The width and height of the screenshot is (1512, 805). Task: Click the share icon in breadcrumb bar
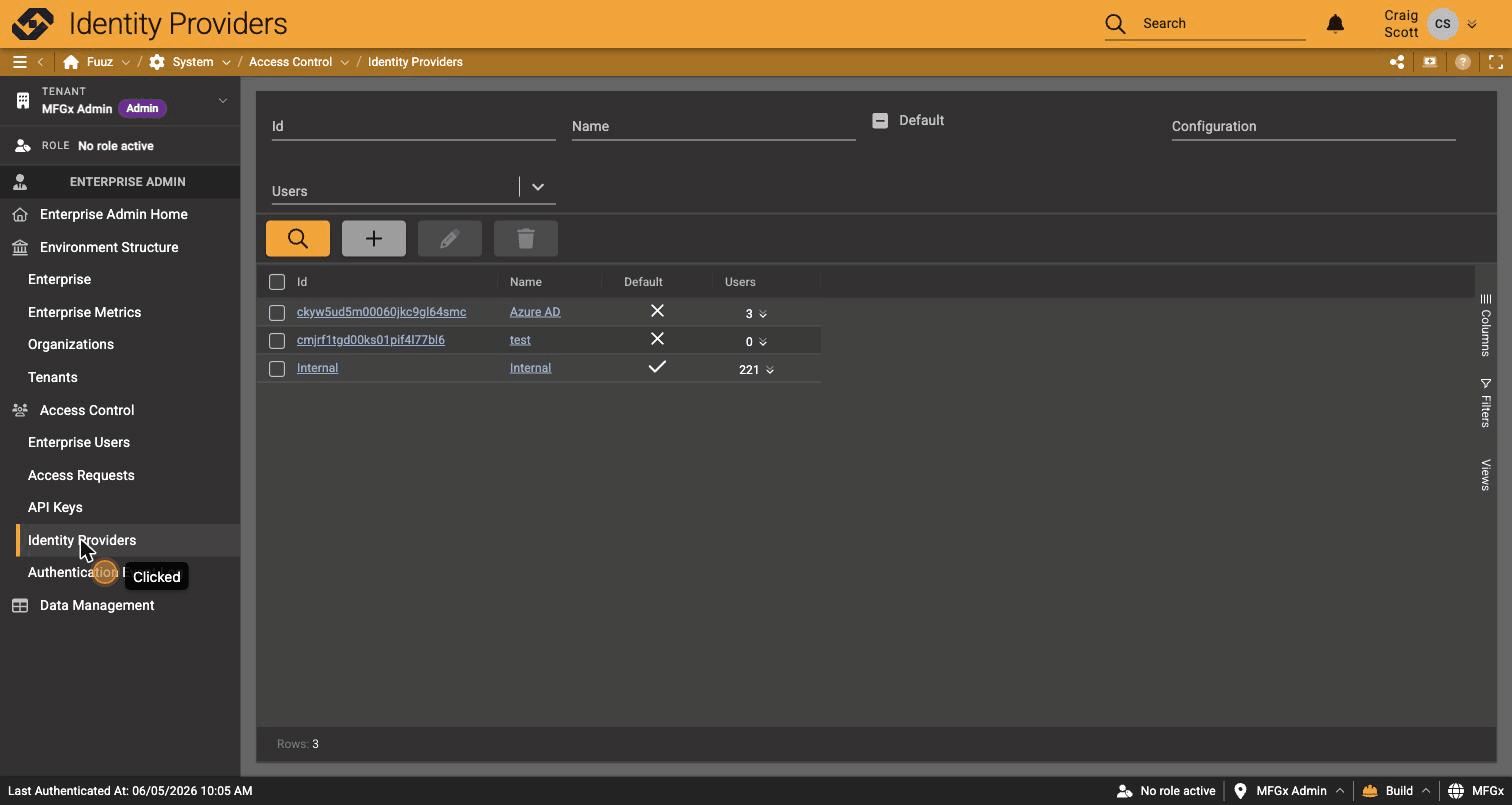[1397, 62]
